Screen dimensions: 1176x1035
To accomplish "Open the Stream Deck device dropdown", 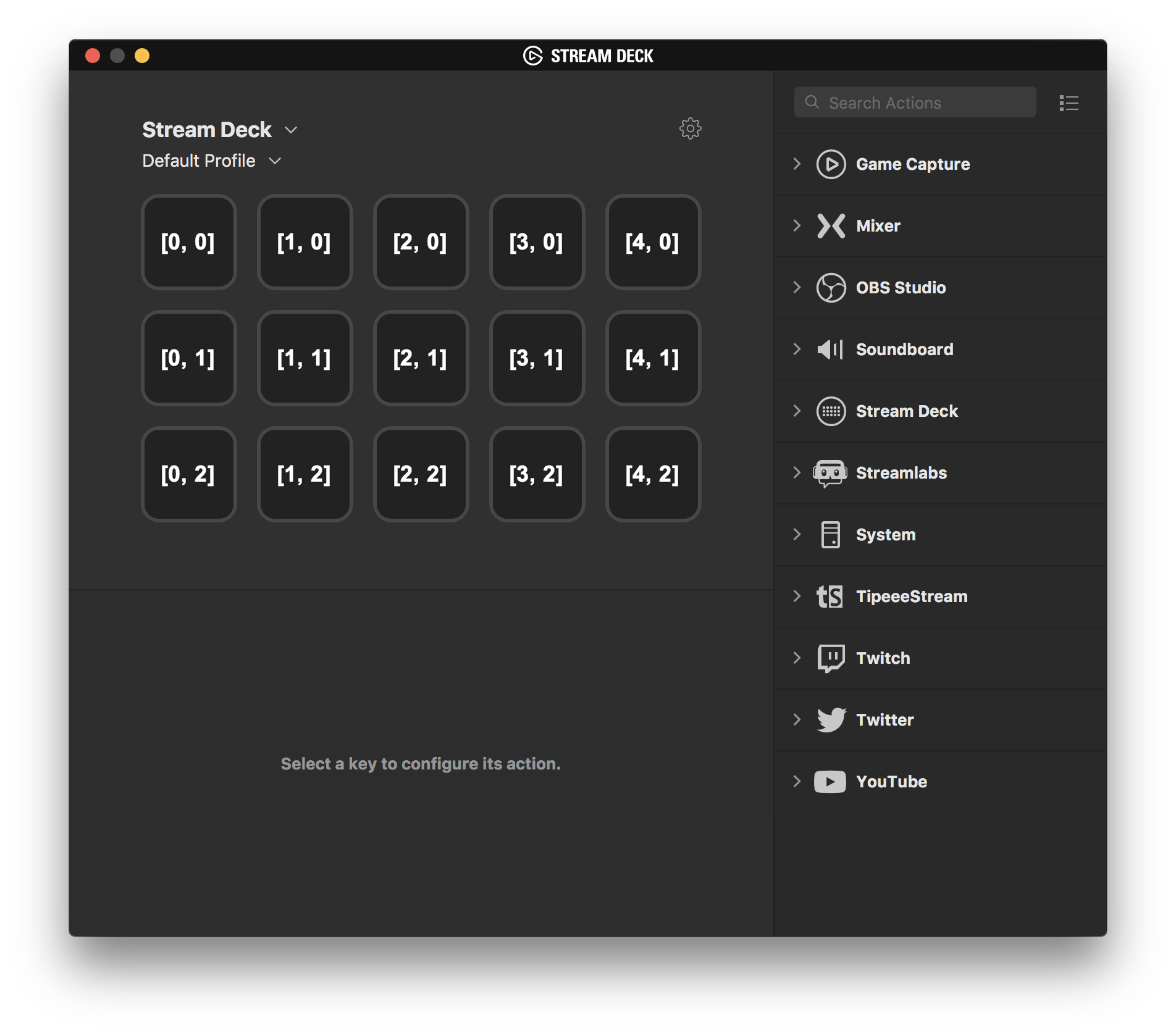I will (291, 130).
